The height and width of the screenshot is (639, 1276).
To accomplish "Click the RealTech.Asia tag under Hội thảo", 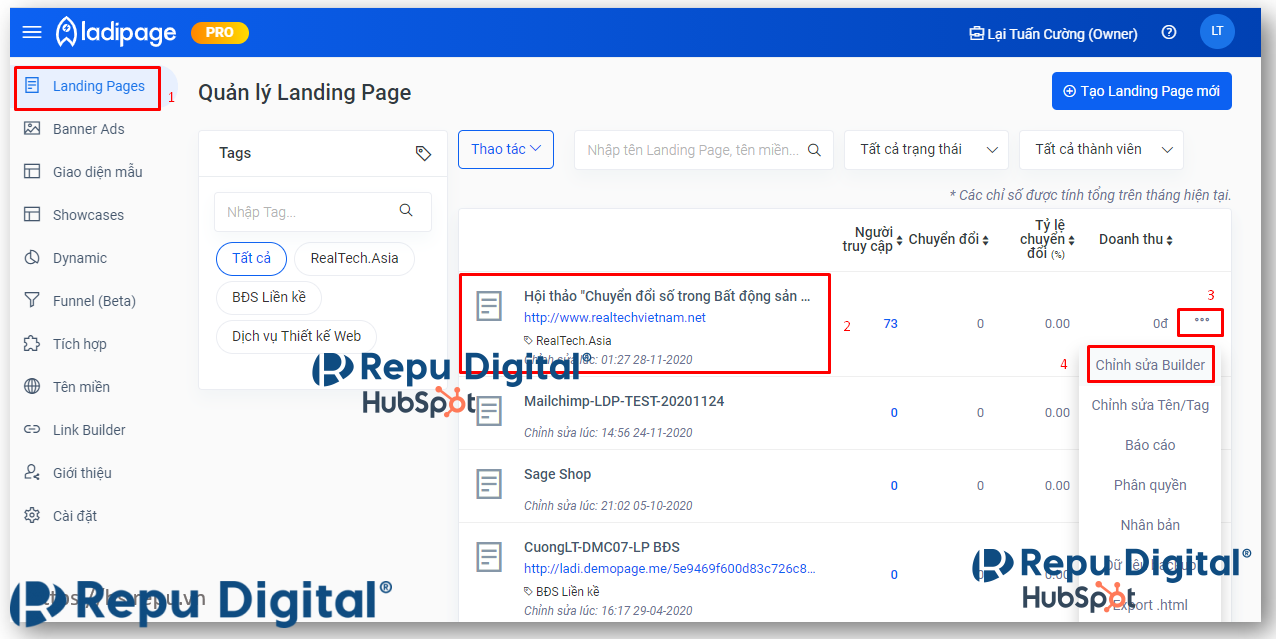I will (x=567, y=341).
